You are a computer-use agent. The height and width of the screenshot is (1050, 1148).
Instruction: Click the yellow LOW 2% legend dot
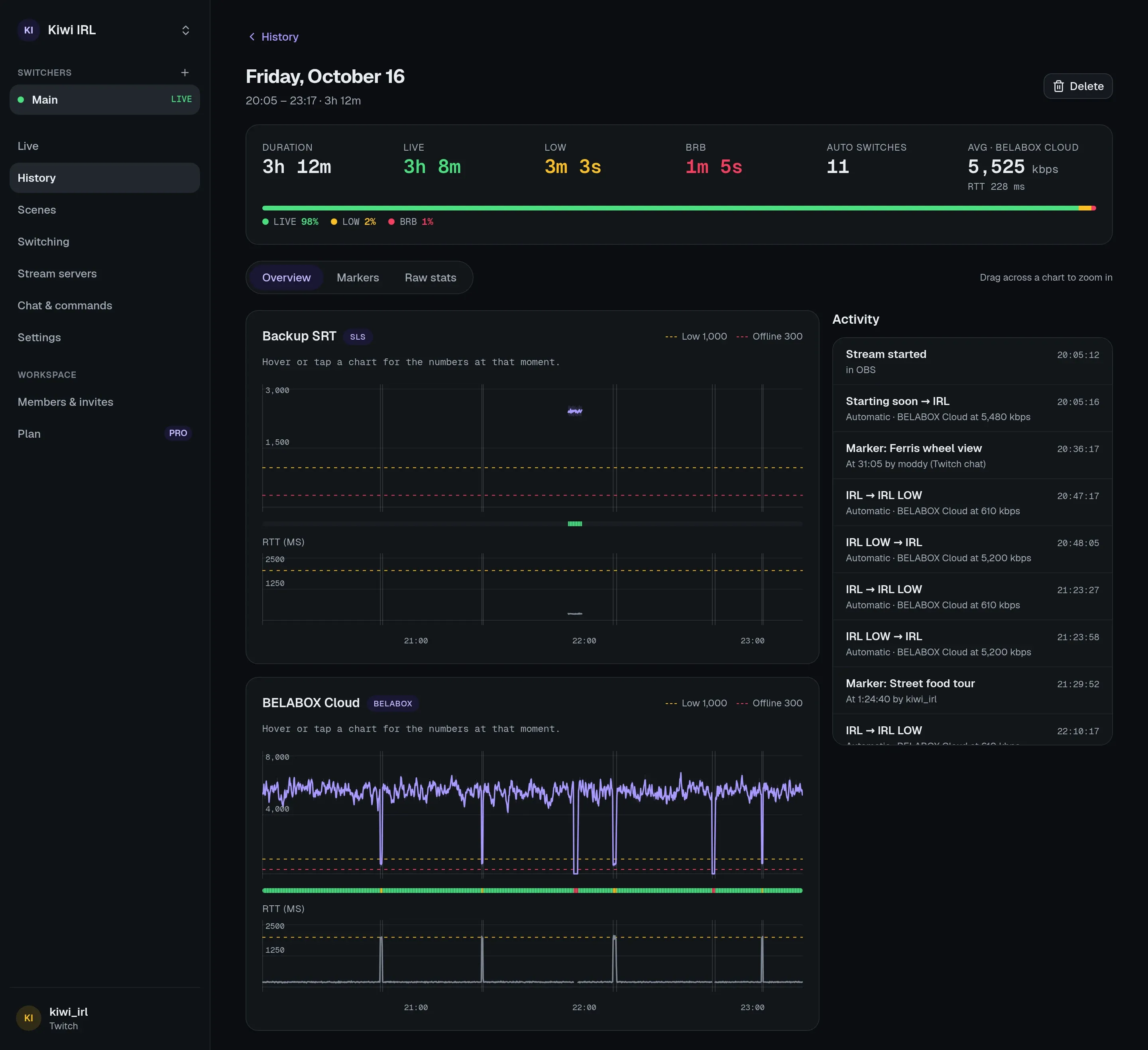tap(334, 222)
